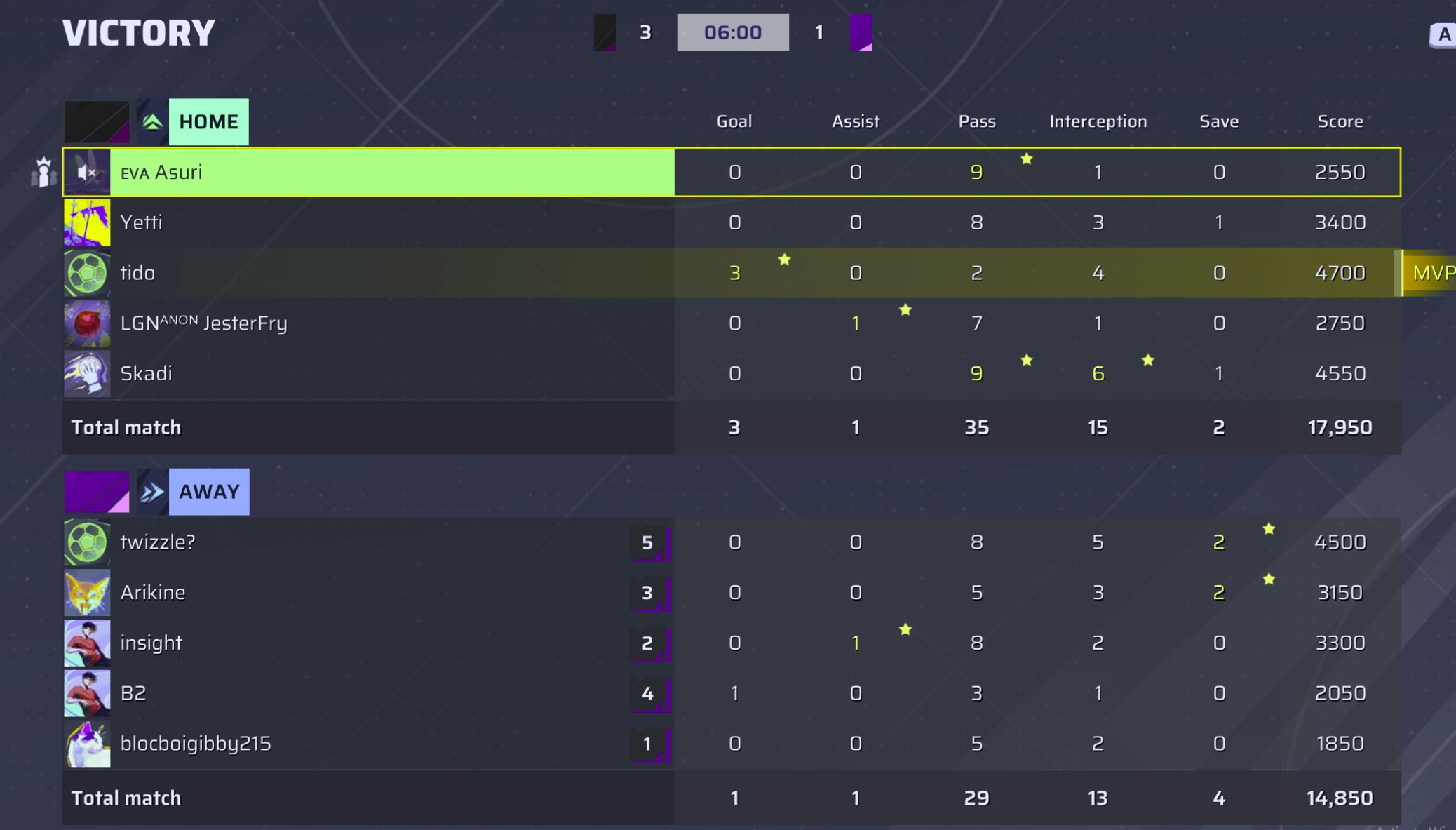Click the MVP badge on tido's row
This screenshot has height=830, width=1456.
click(x=1431, y=273)
